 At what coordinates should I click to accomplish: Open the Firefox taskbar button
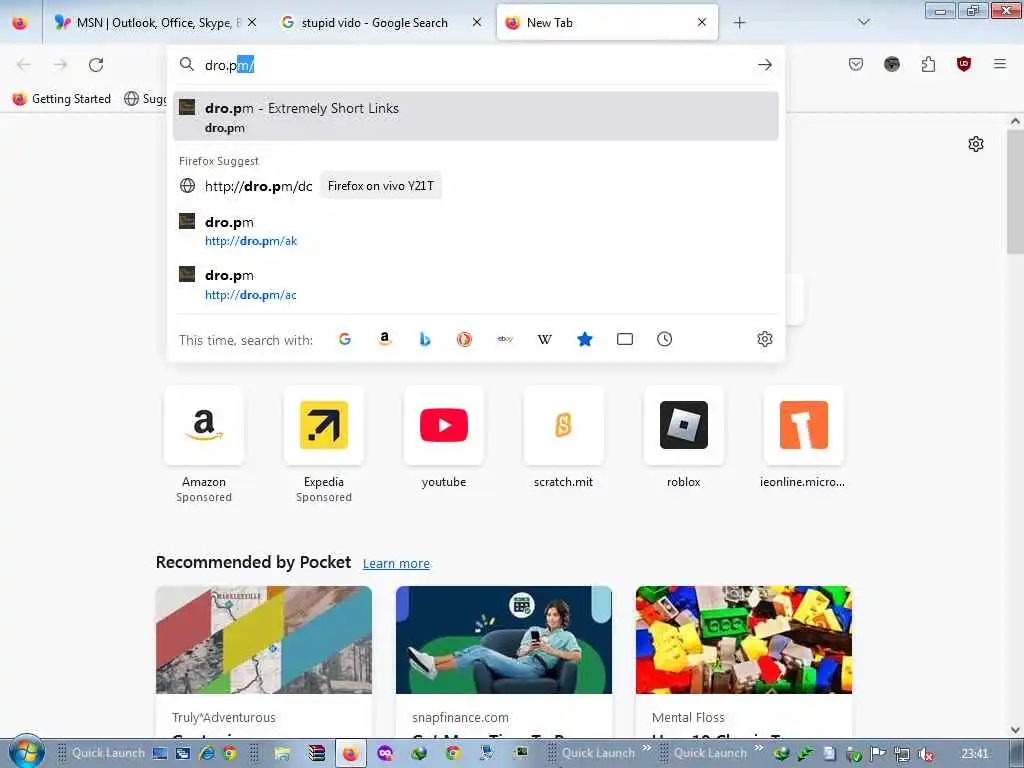coord(351,753)
